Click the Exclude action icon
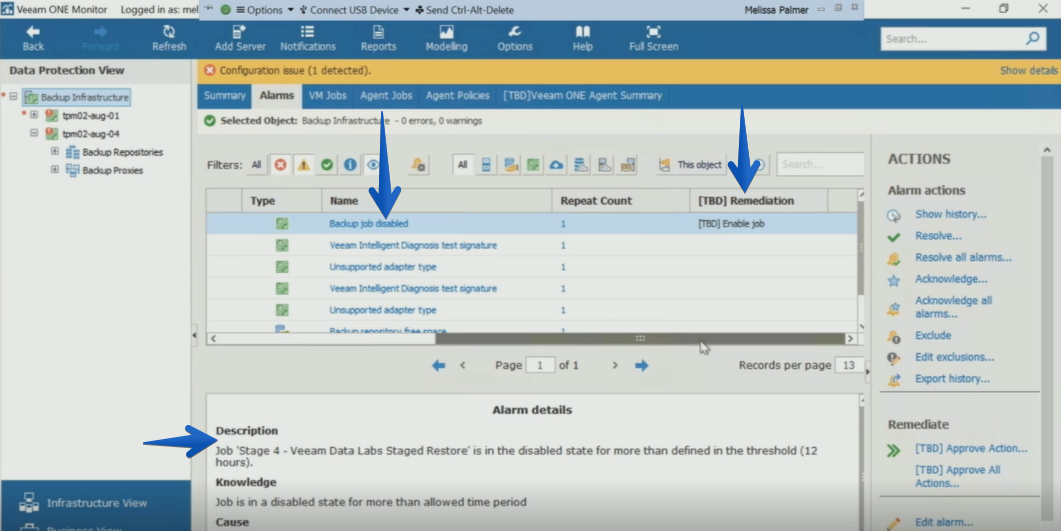This screenshot has width=1061, height=531. (894, 336)
